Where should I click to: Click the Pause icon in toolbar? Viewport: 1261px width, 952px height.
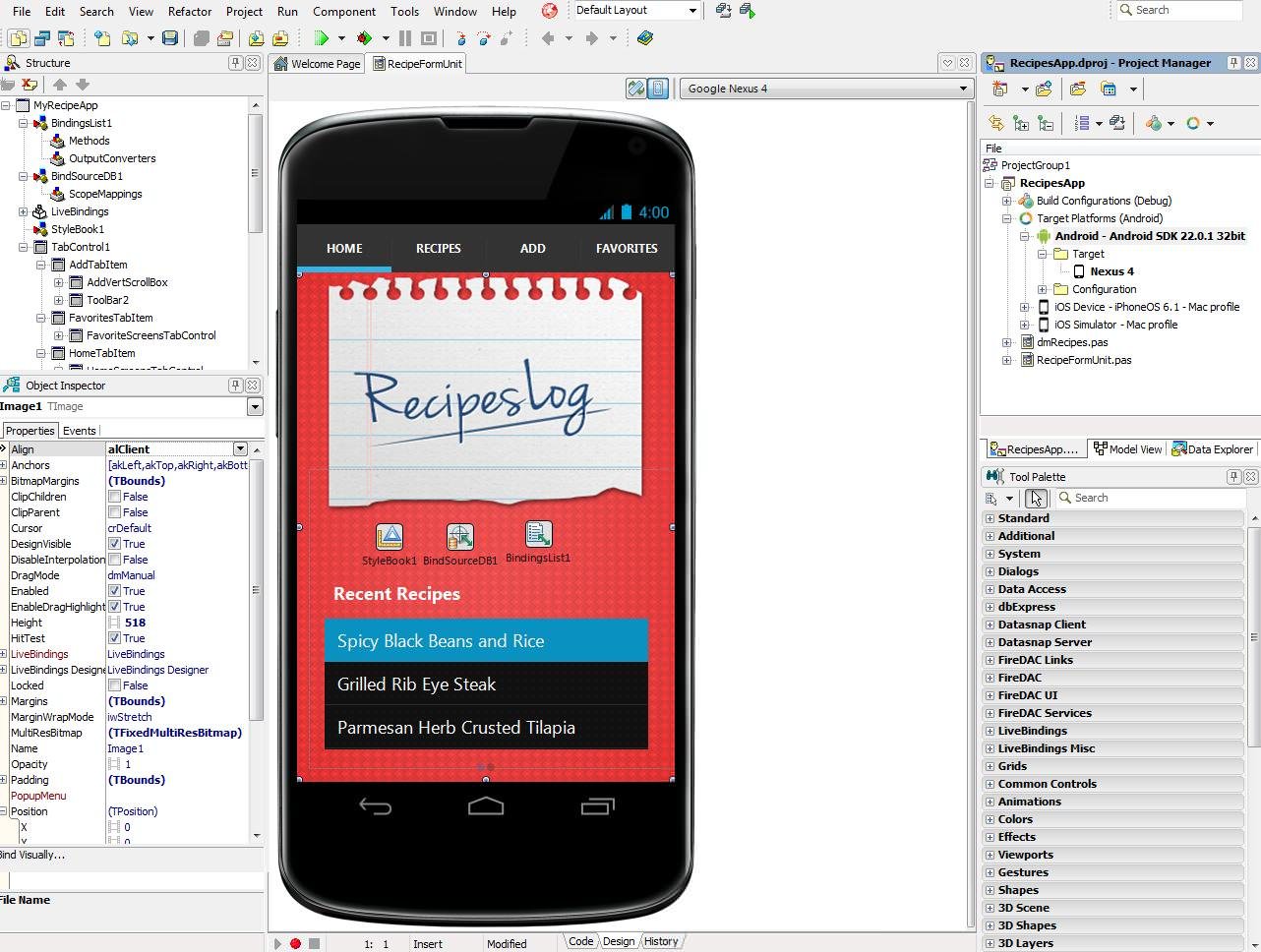(x=404, y=38)
